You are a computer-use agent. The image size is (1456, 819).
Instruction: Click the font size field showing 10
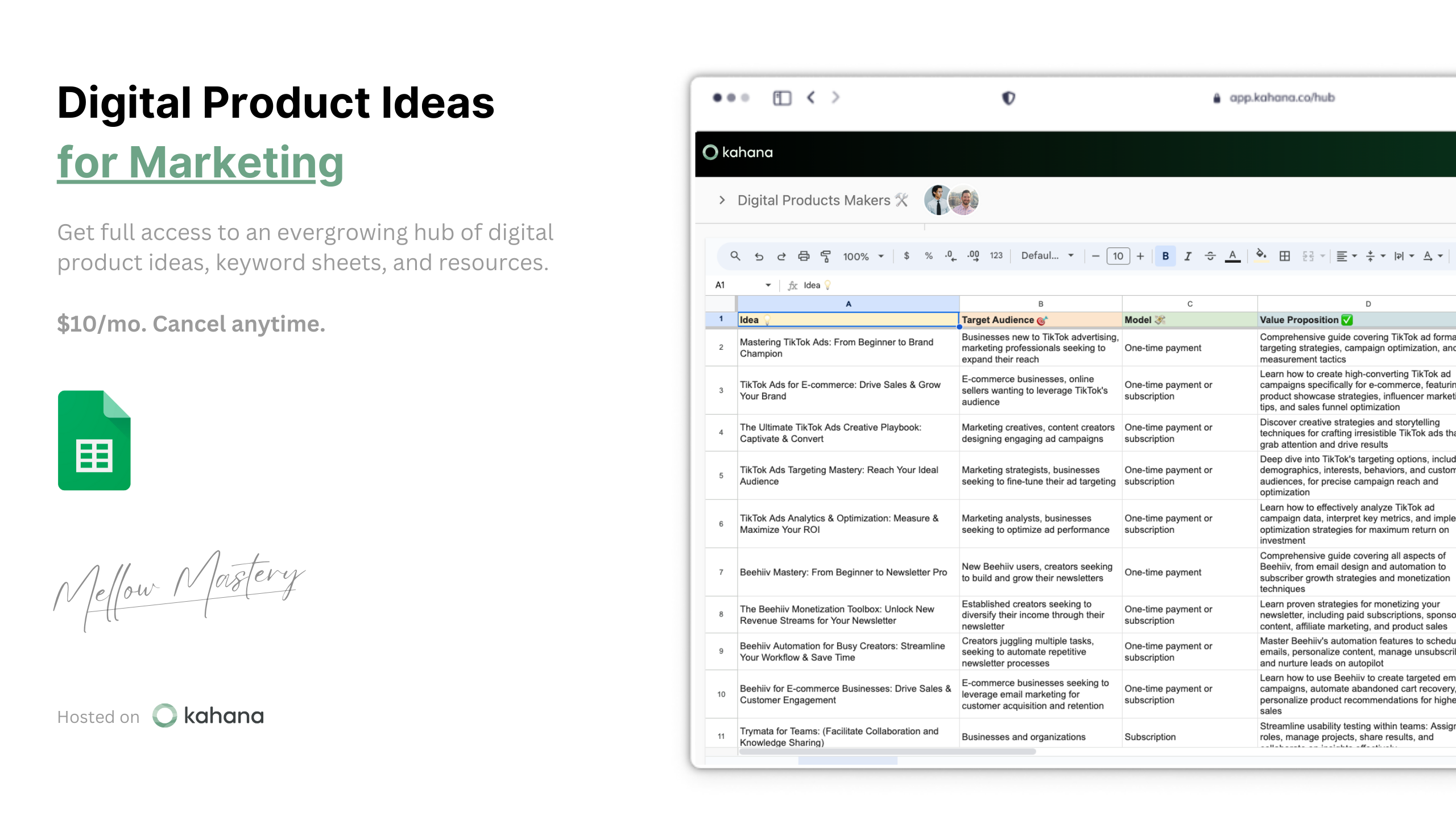click(x=1118, y=256)
